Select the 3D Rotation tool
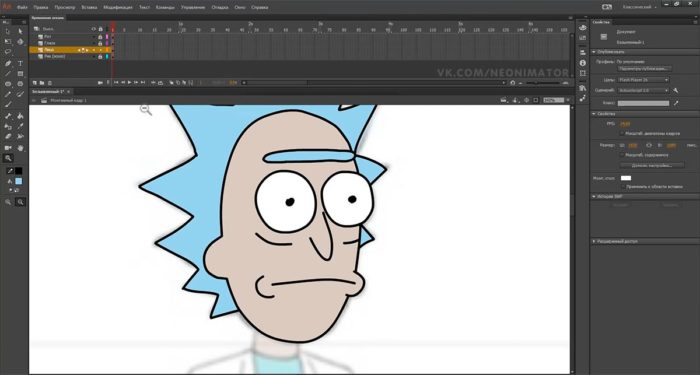Viewport: 700px width, 375px height. point(20,42)
